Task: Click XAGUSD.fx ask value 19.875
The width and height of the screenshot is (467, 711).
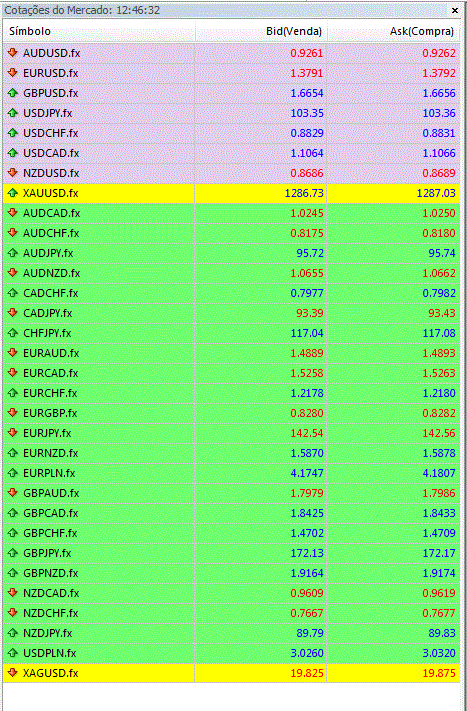Action: pyautogui.click(x=439, y=673)
